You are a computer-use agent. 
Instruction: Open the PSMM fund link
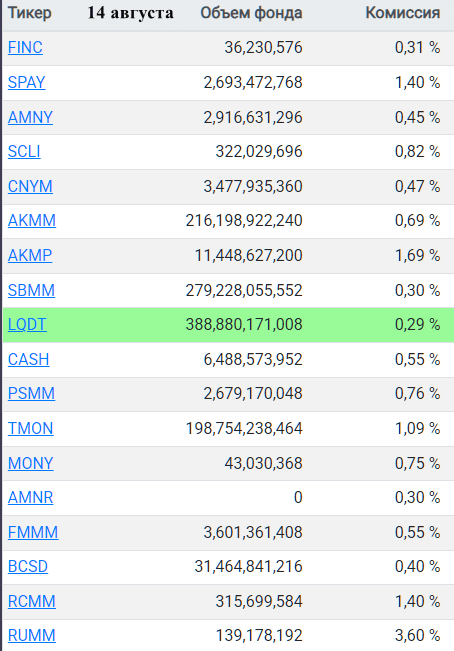pos(32,393)
